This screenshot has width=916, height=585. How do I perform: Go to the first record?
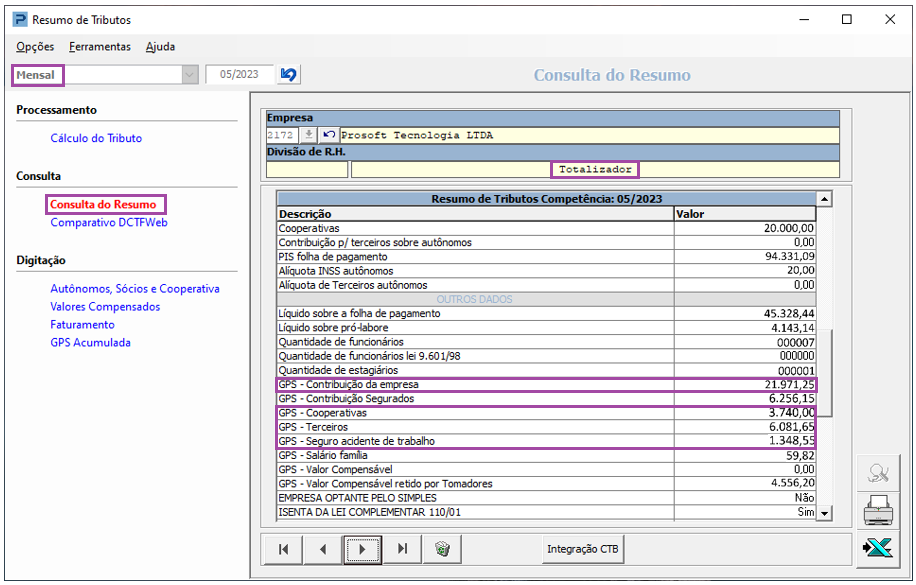(x=283, y=549)
